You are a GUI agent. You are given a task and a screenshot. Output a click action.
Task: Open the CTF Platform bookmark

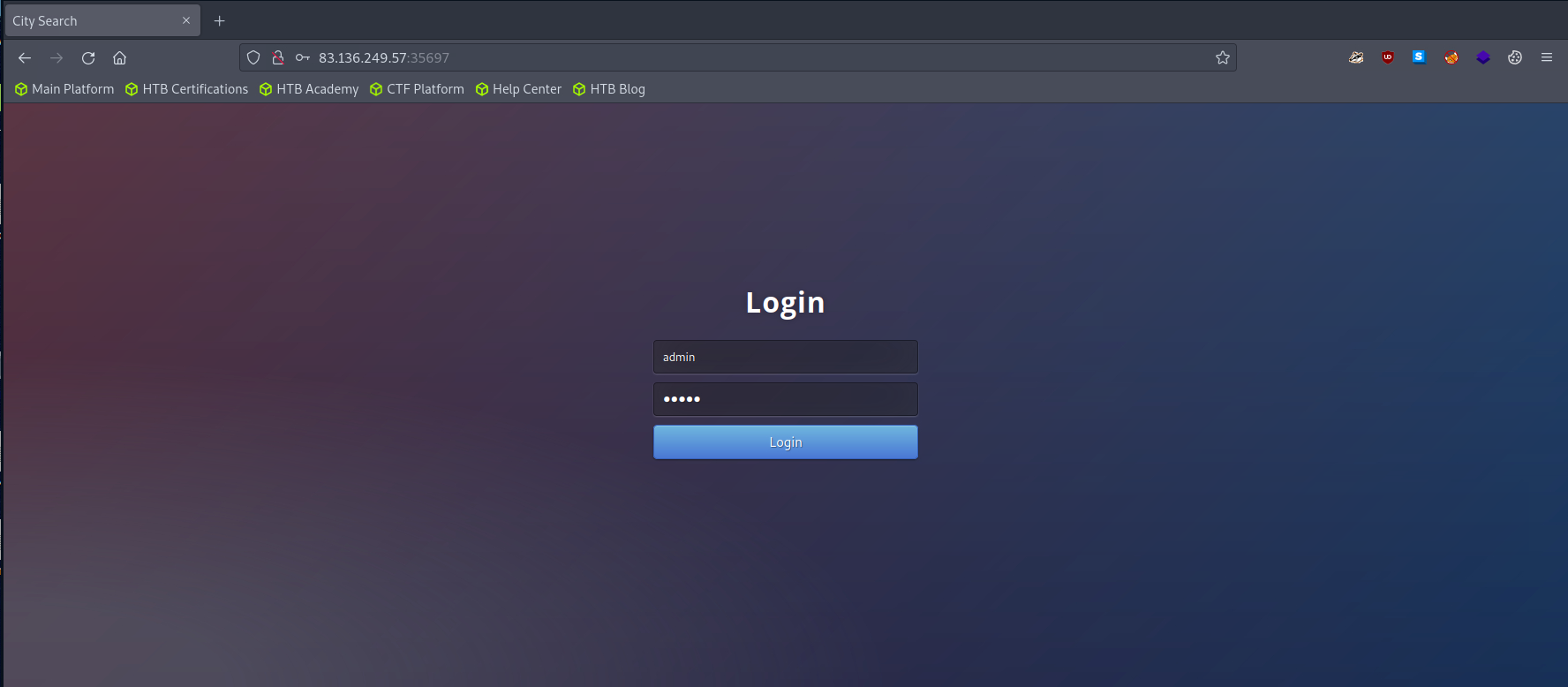[417, 89]
